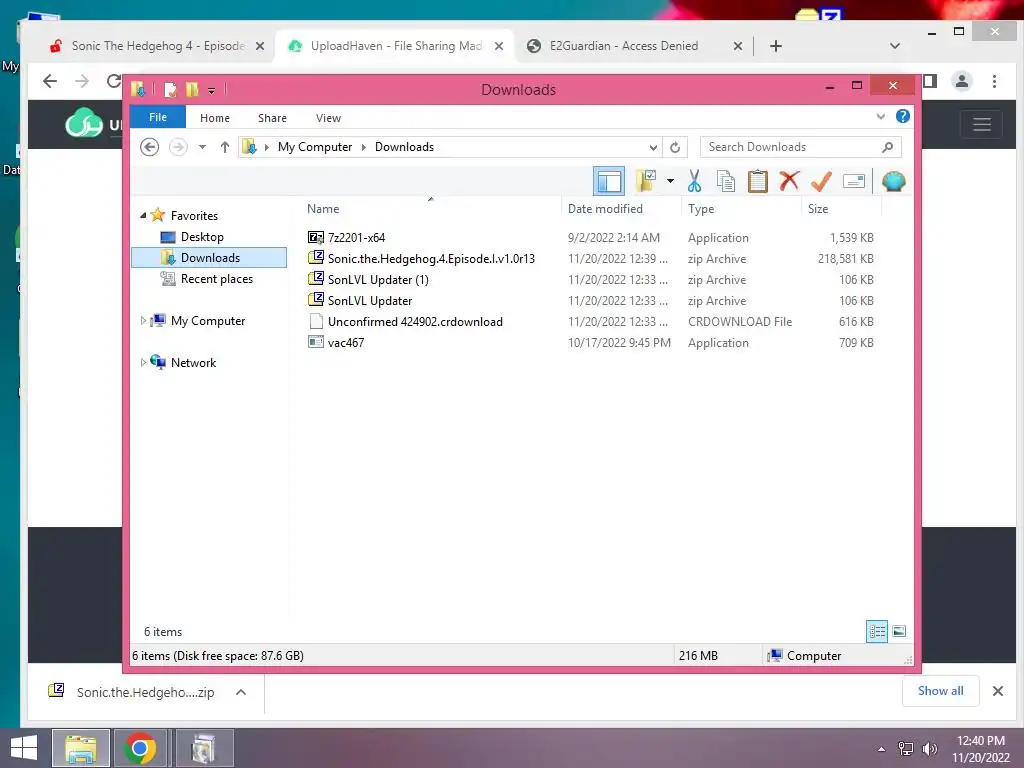1024x768 pixels.
Task: Open Chrome three-dot menu
Action: click(x=994, y=81)
